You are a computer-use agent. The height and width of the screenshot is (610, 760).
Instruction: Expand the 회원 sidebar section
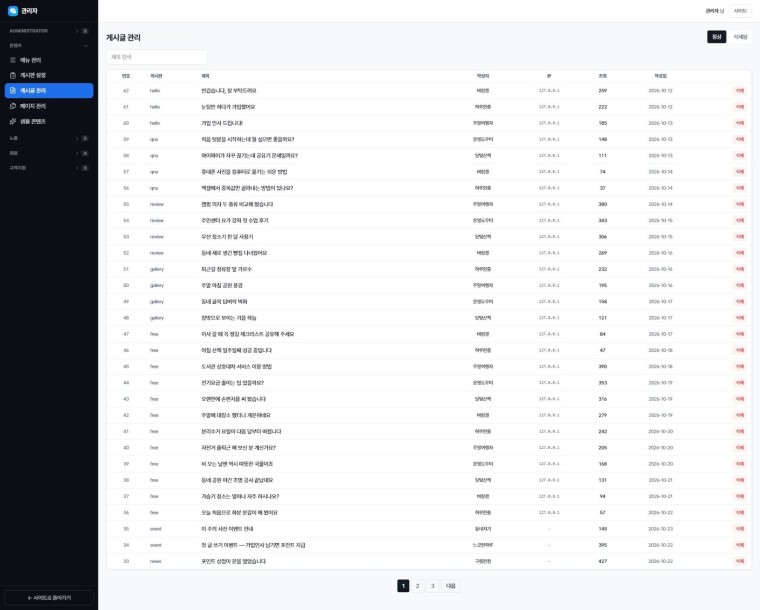tap(49, 153)
